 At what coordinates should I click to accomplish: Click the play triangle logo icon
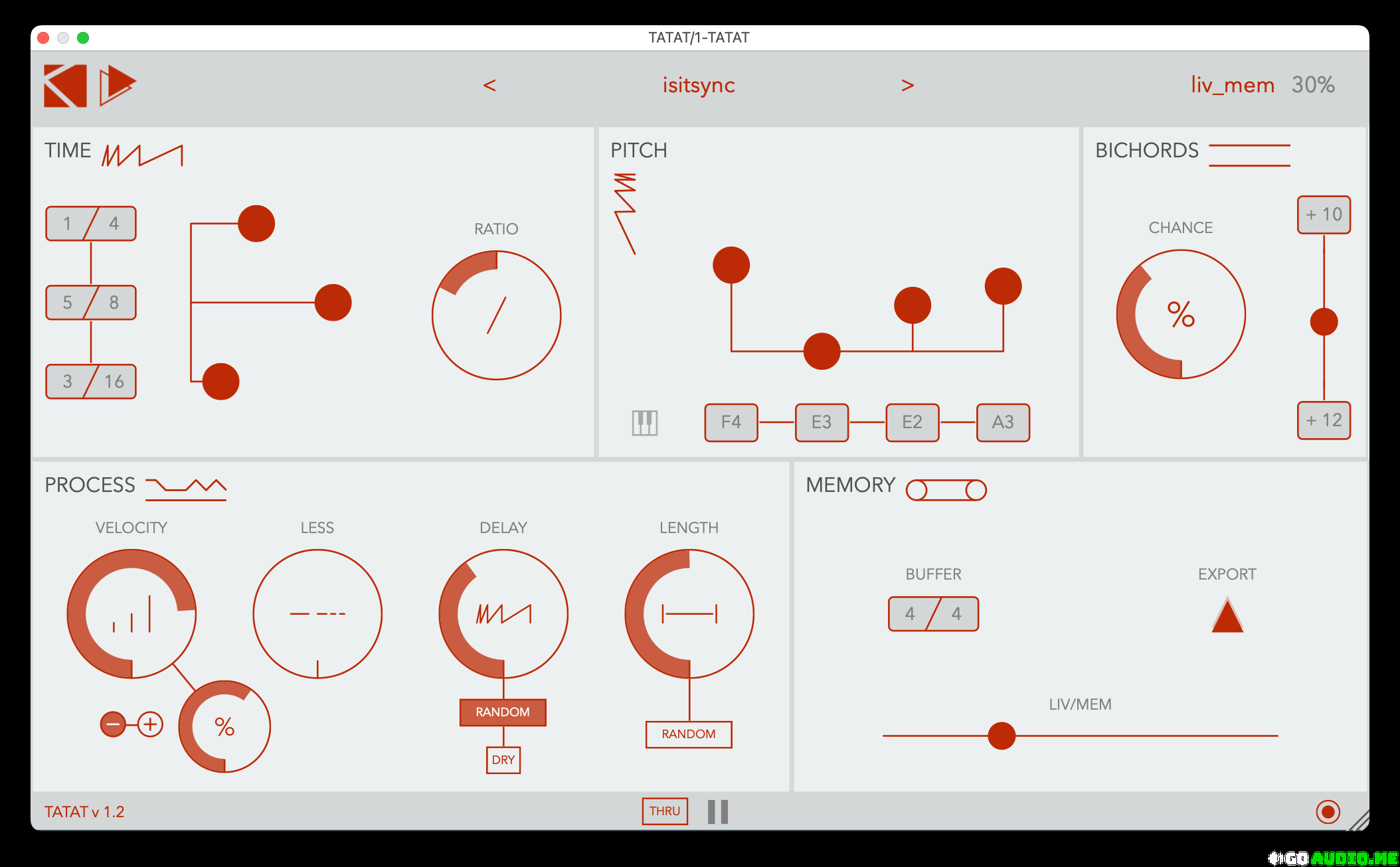tap(118, 85)
